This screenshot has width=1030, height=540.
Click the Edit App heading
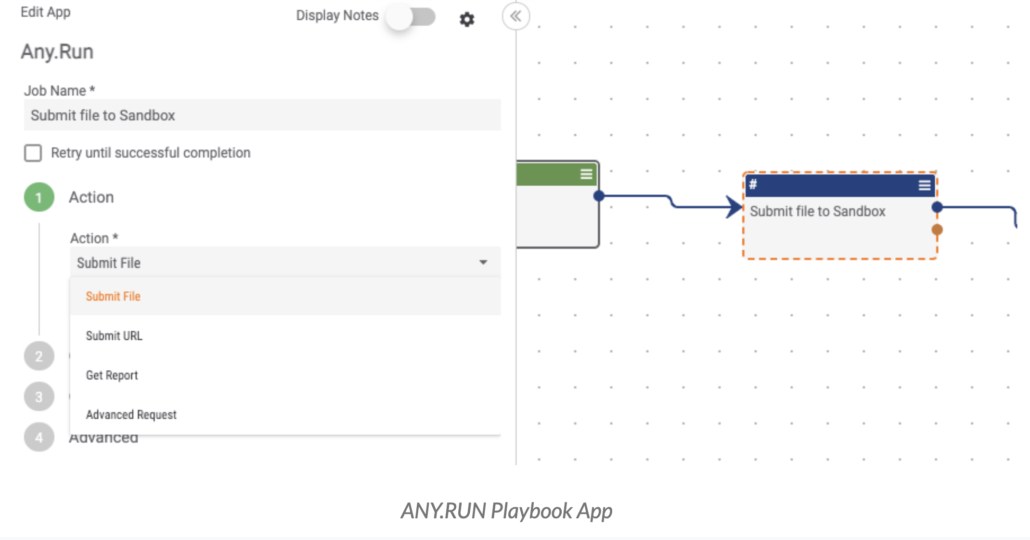point(45,12)
